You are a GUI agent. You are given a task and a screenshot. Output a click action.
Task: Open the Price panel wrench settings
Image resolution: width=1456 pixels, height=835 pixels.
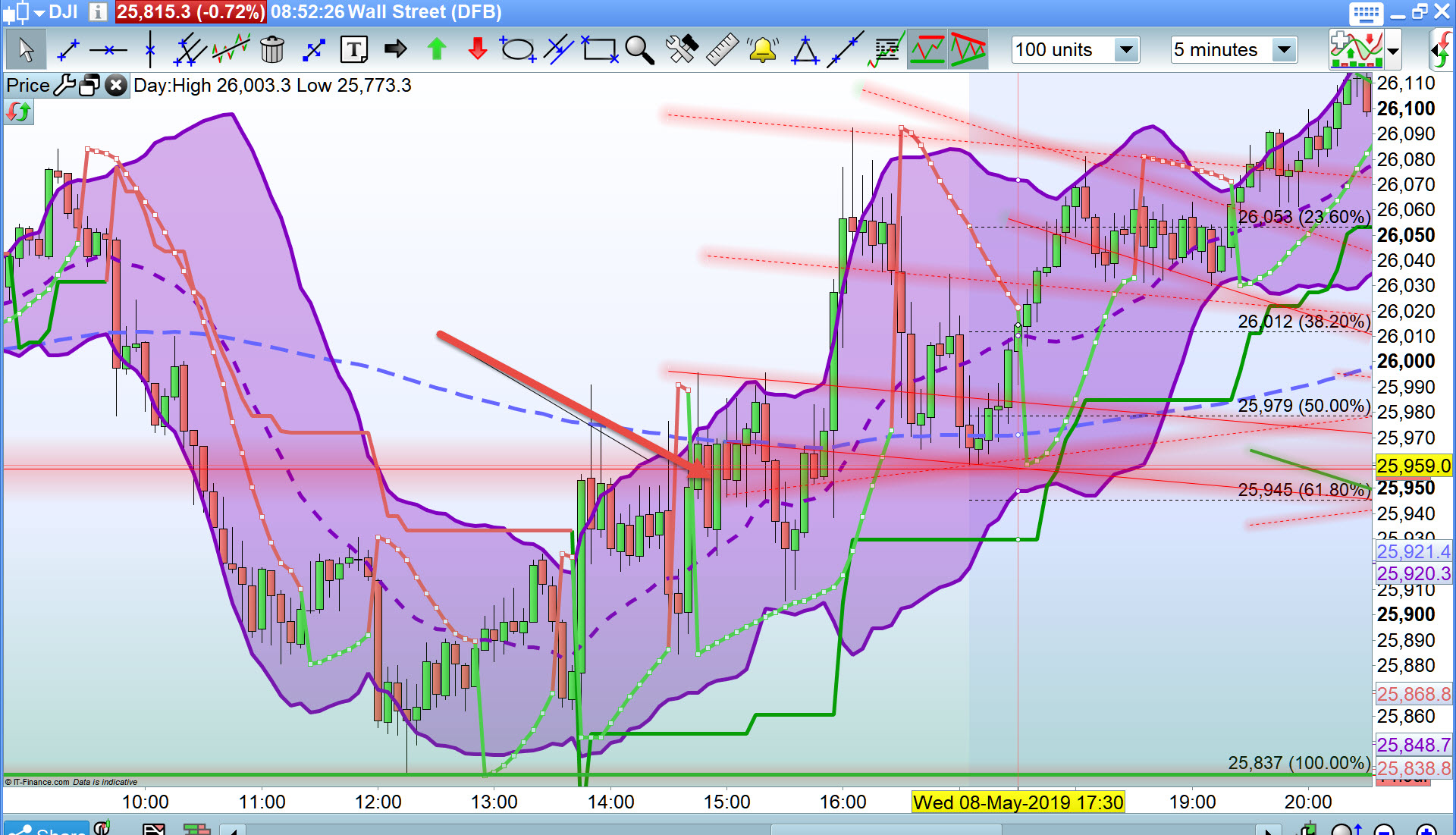pos(64,86)
